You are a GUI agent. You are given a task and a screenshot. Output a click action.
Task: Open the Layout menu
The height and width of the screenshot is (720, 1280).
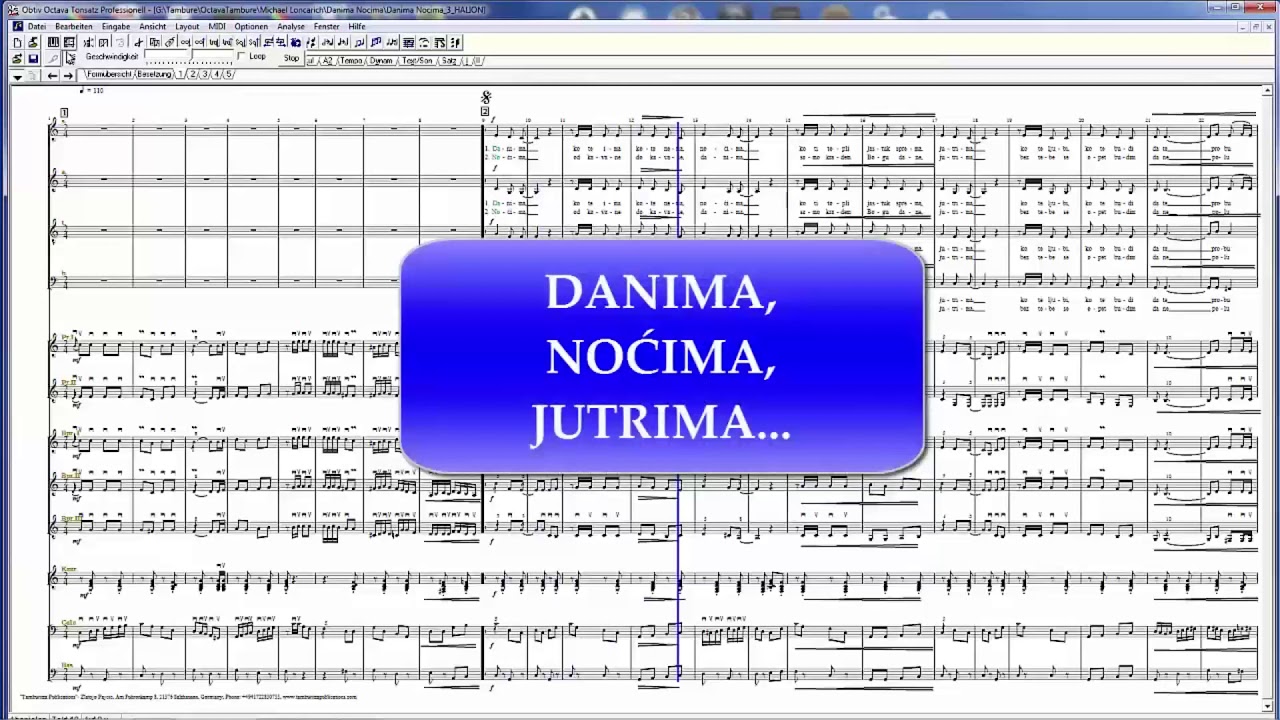tap(187, 26)
